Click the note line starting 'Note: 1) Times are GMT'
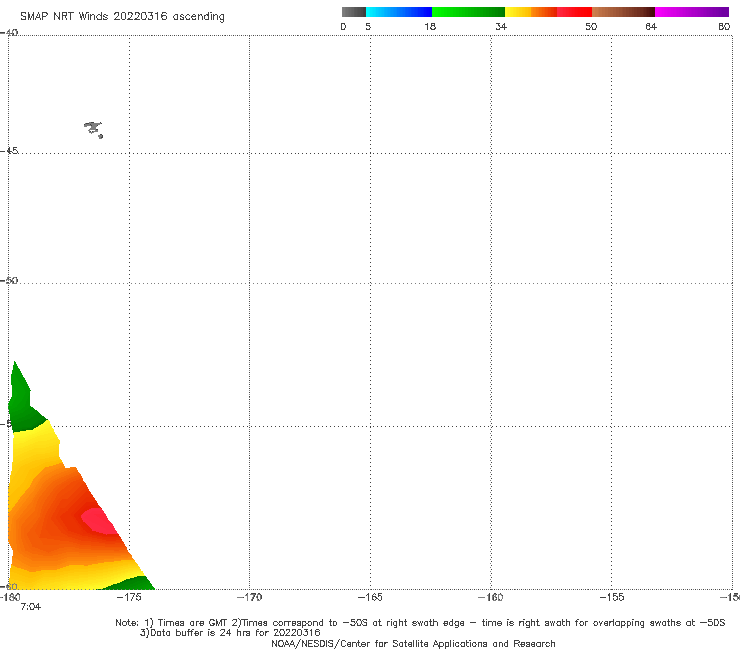Screen dimensions: 740x650 (420, 623)
